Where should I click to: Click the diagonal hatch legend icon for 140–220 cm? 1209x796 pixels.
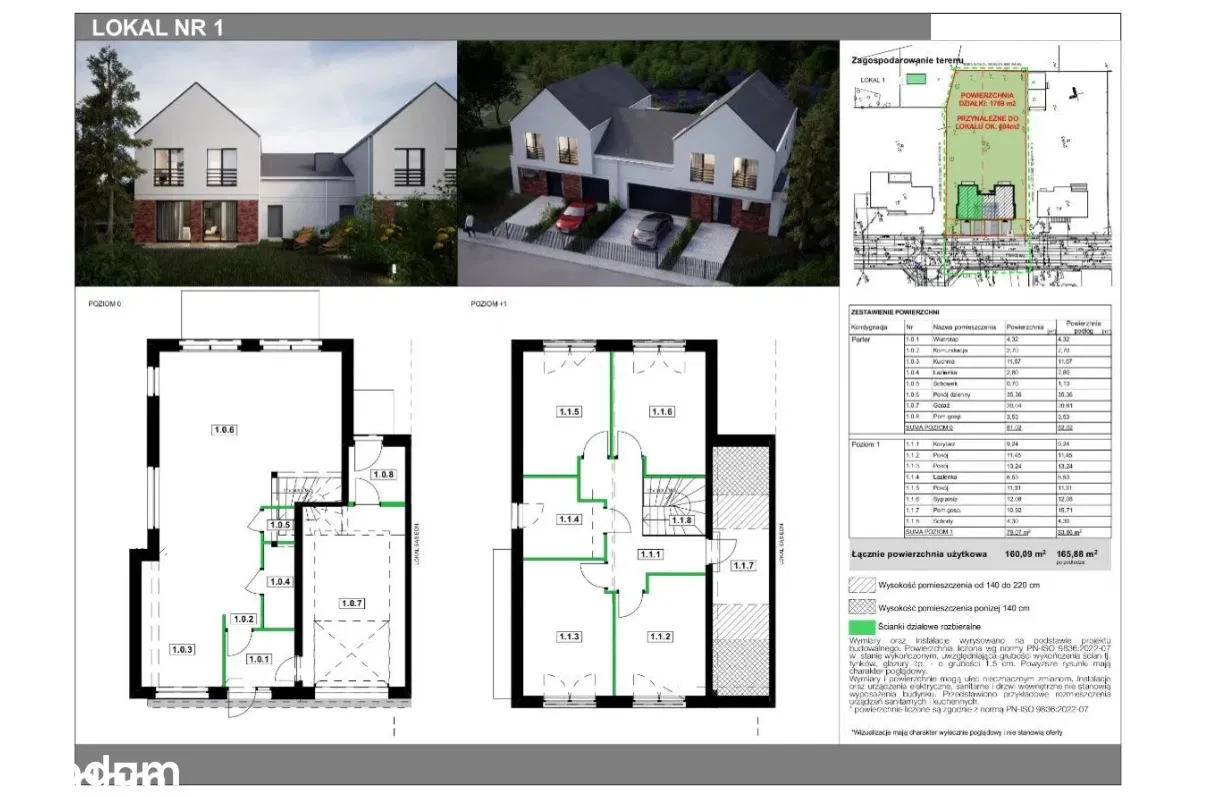pos(861,587)
